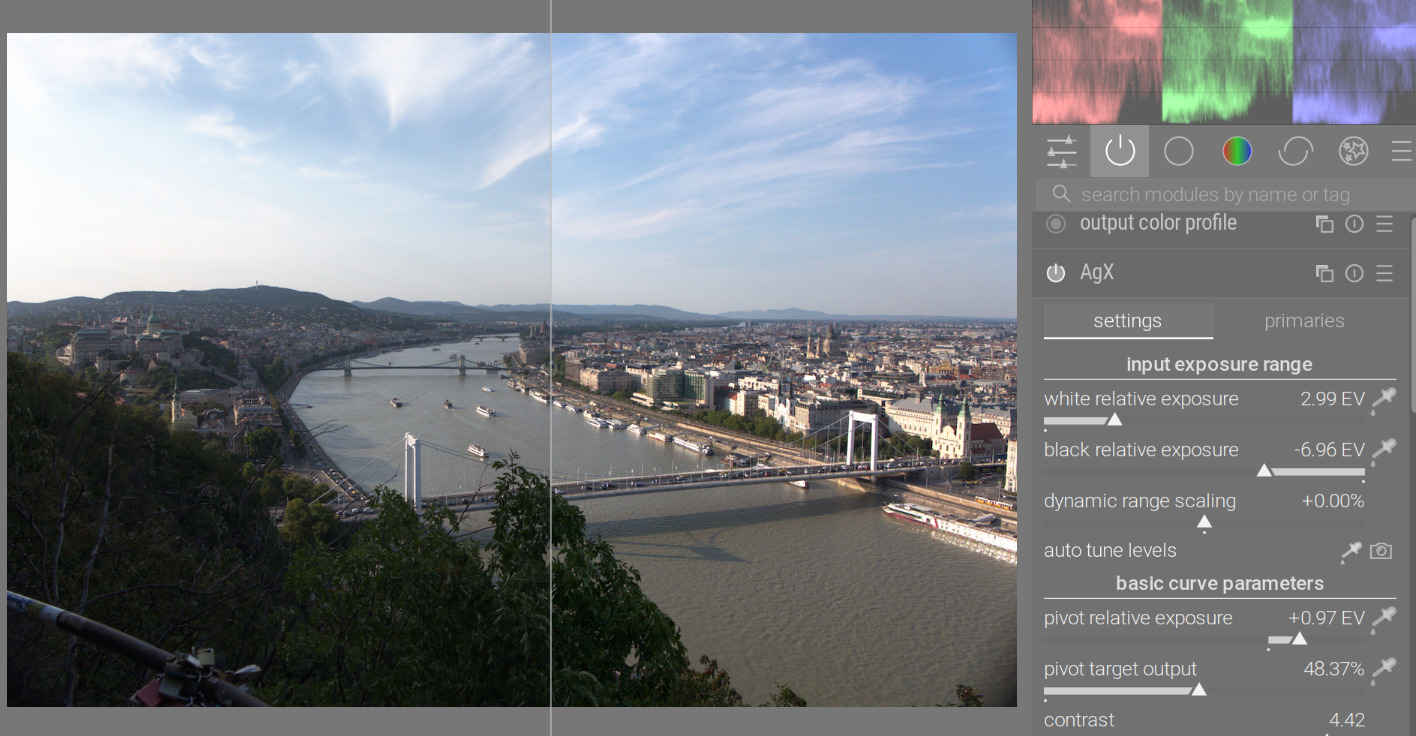Click the camera icon beside auto tune levels
Viewport: 1416px width, 736px height.
pyautogui.click(x=1381, y=551)
